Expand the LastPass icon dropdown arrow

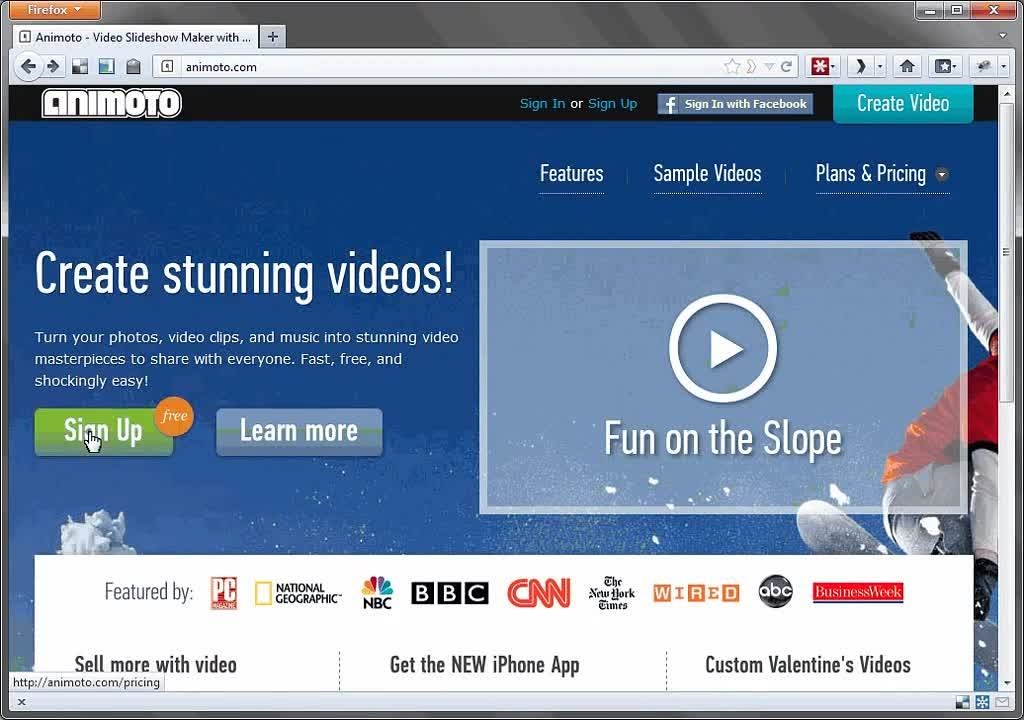coord(833,66)
